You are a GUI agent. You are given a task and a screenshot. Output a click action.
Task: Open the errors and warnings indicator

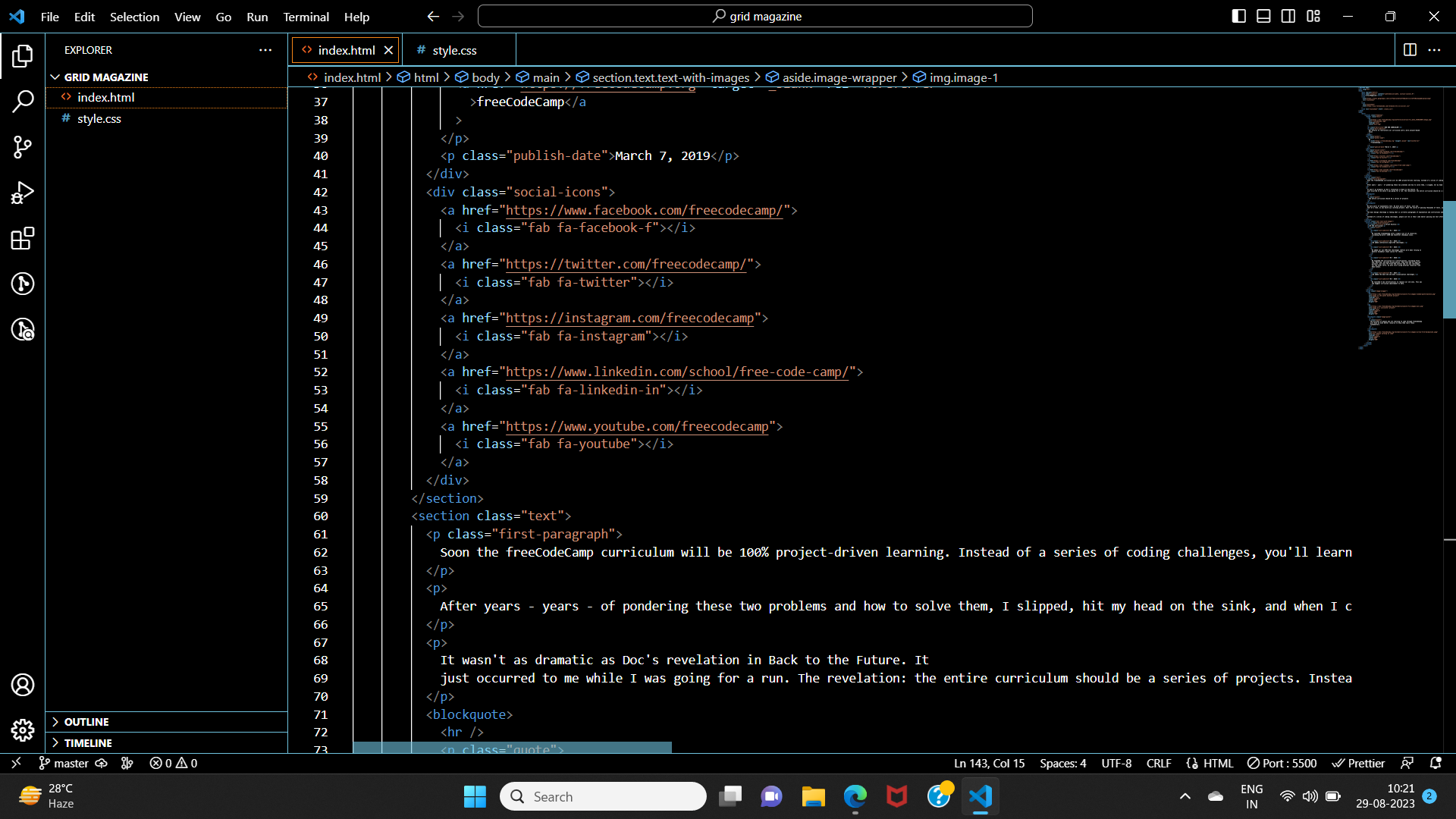172,763
